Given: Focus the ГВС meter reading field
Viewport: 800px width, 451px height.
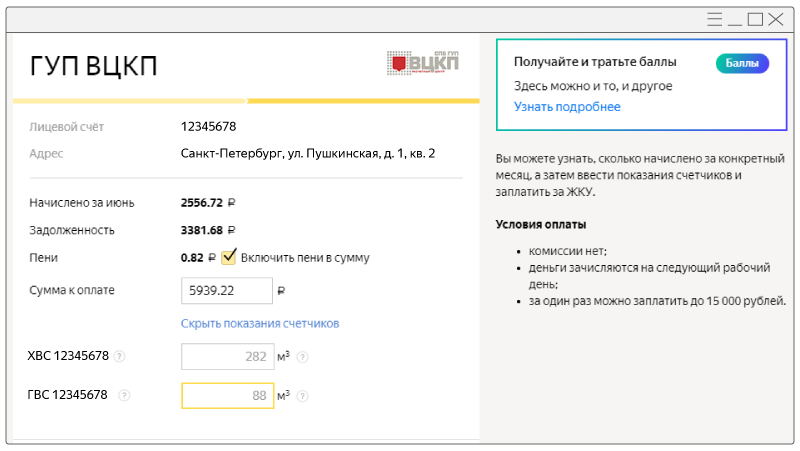Looking at the screenshot, I should point(227,396).
